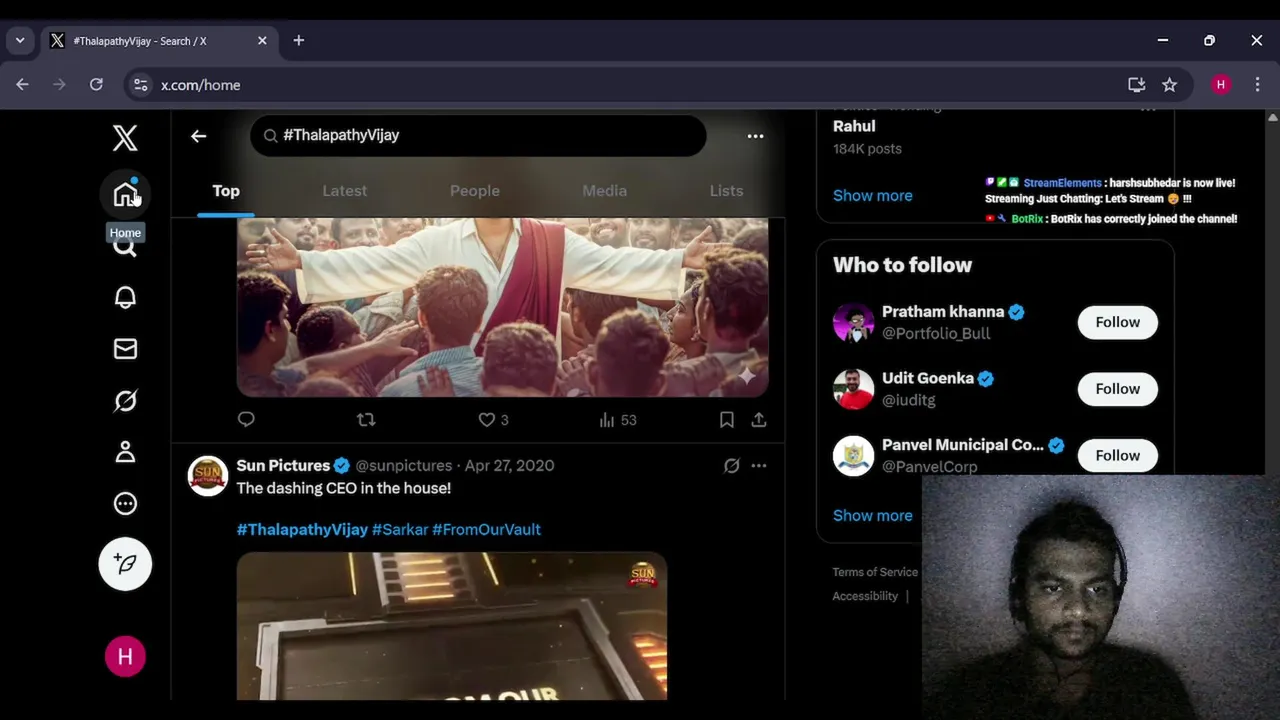1280x720 pixels.
Task: Open Grok icon in sidebar
Action: tap(125, 401)
